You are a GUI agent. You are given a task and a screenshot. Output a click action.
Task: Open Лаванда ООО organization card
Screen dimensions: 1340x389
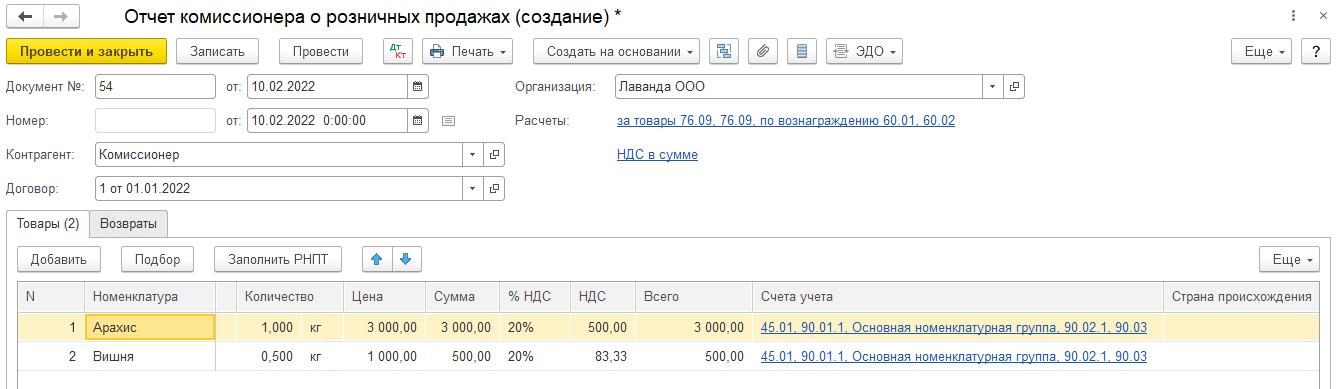click(1014, 86)
